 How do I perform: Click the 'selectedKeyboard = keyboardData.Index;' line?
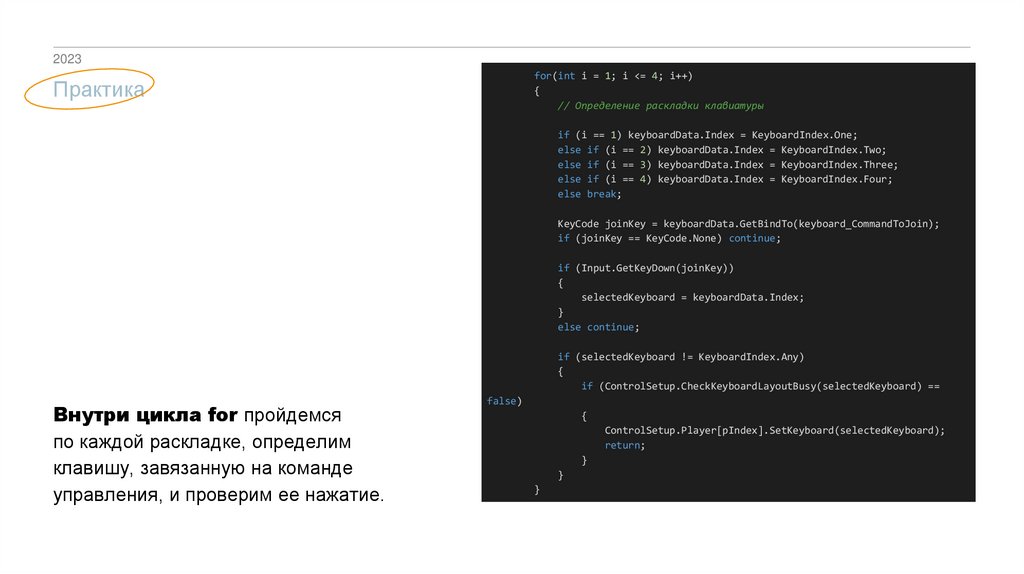point(692,298)
